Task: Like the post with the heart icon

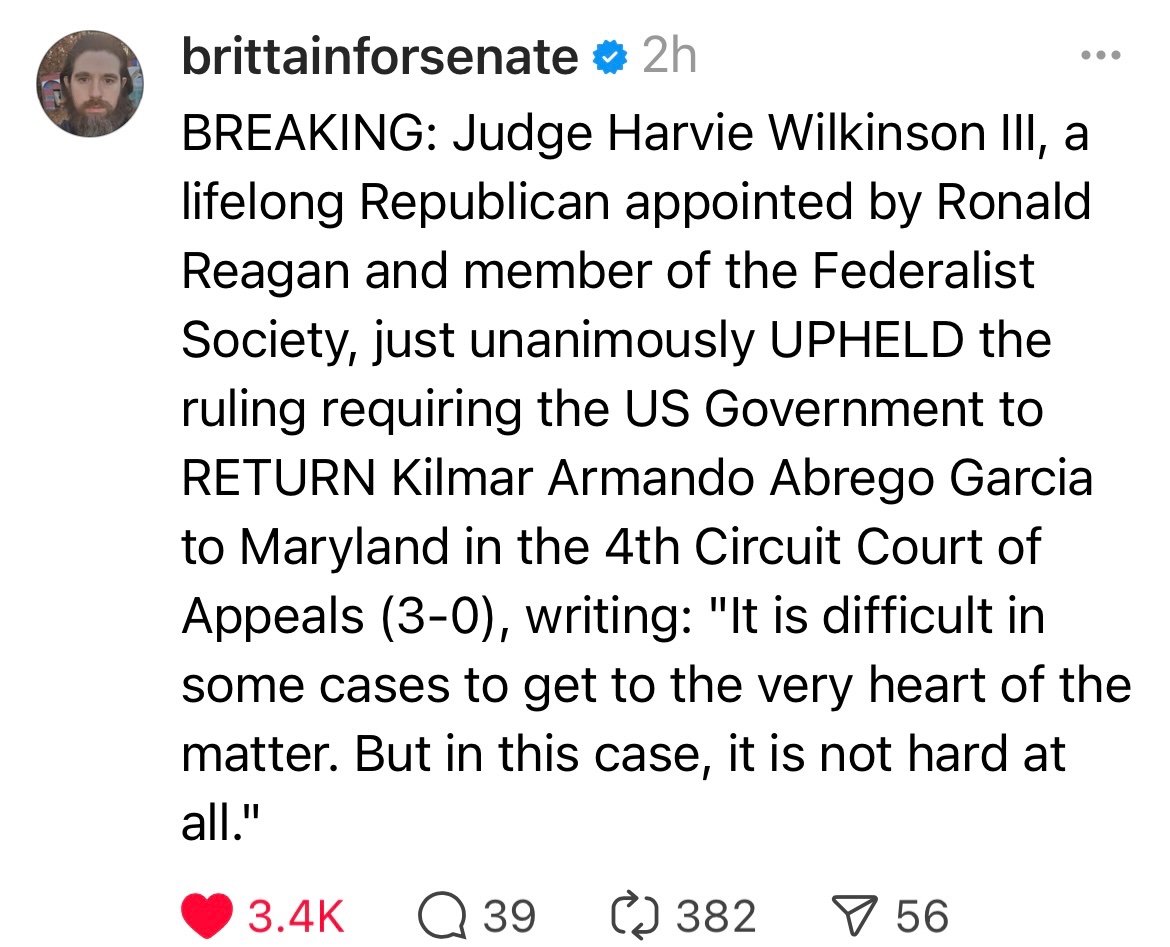Action: click(x=207, y=915)
